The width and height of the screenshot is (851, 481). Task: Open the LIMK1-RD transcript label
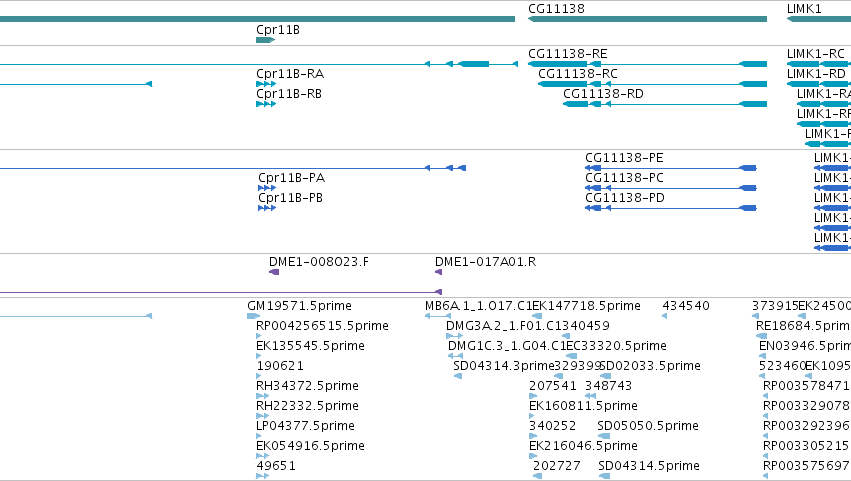pyautogui.click(x=816, y=74)
